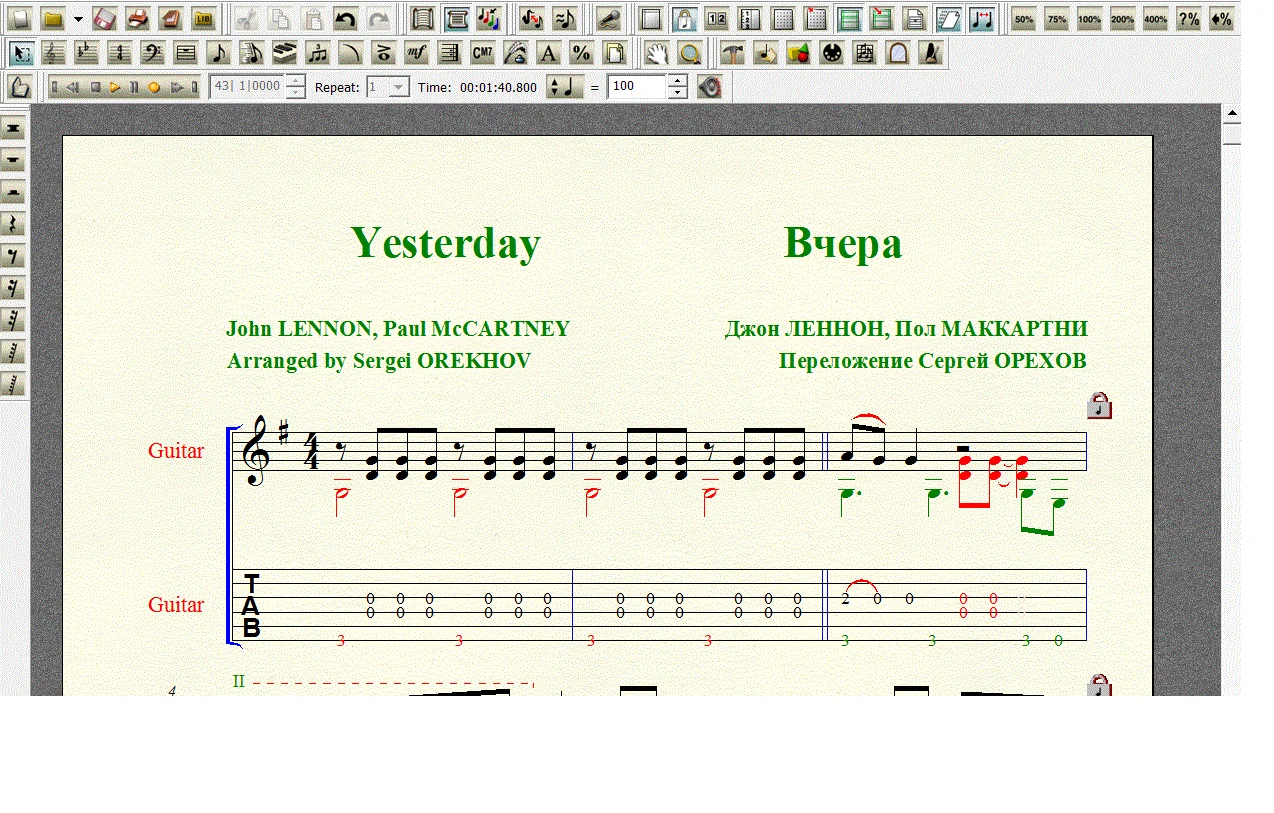Image resolution: width=1274 pixels, height=813 pixels.
Task: Open the LIB library icon
Action: (x=204, y=18)
